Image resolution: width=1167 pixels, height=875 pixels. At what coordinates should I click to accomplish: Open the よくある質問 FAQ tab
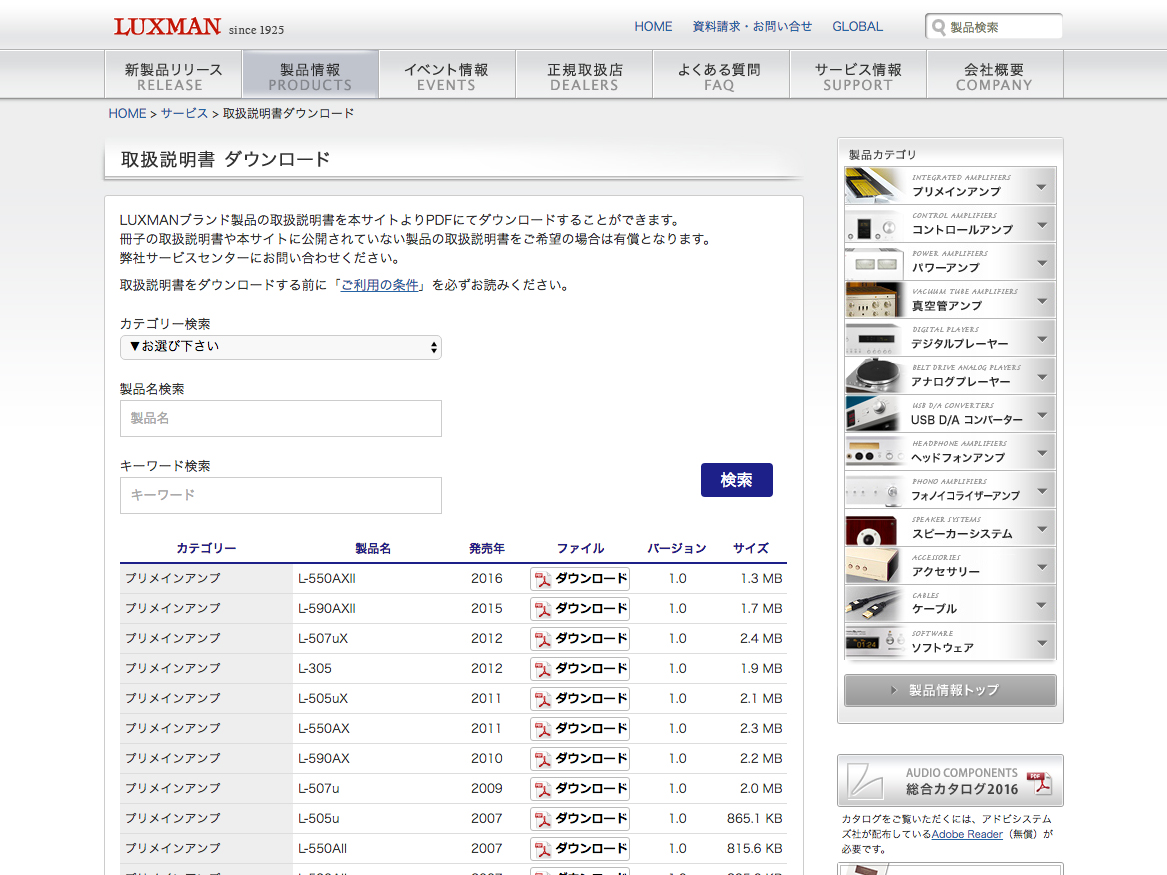(x=719, y=76)
